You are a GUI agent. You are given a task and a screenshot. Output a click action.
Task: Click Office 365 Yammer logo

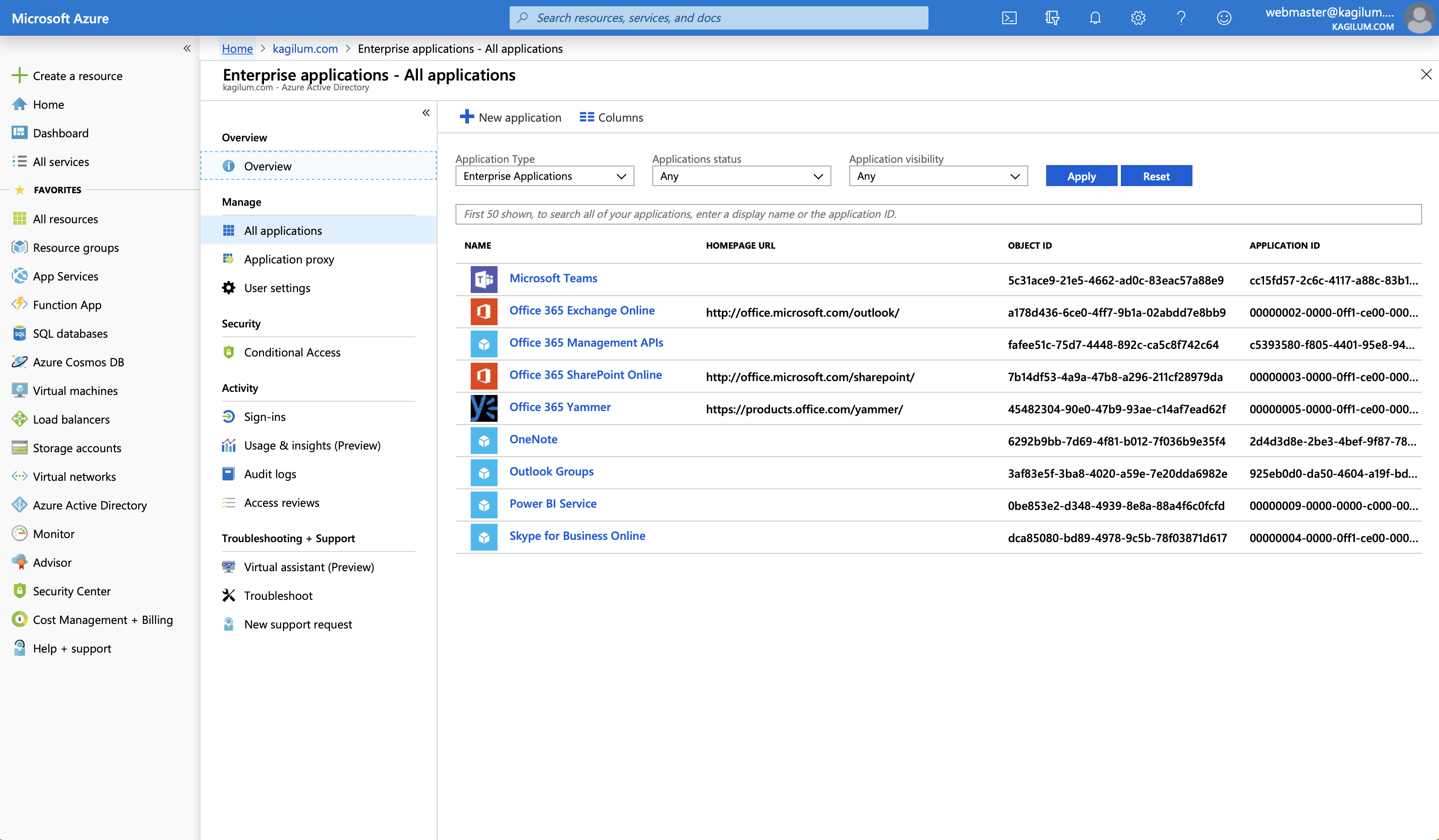(x=484, y=408)
